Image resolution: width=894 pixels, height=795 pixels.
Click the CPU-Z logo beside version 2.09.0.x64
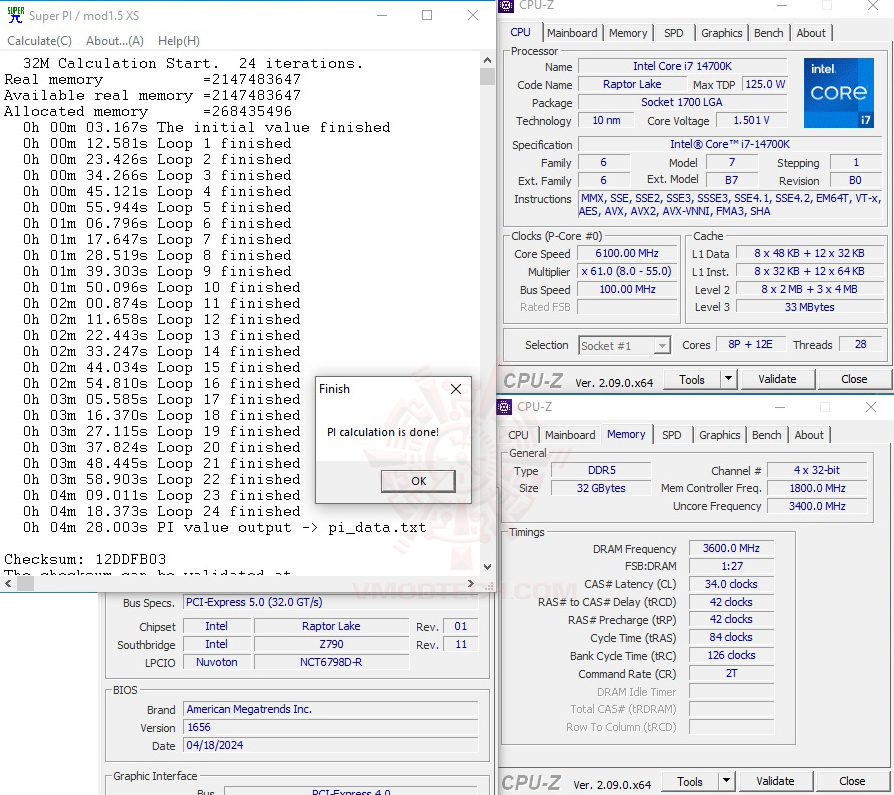pyautogui.click(x=532, y=379)
